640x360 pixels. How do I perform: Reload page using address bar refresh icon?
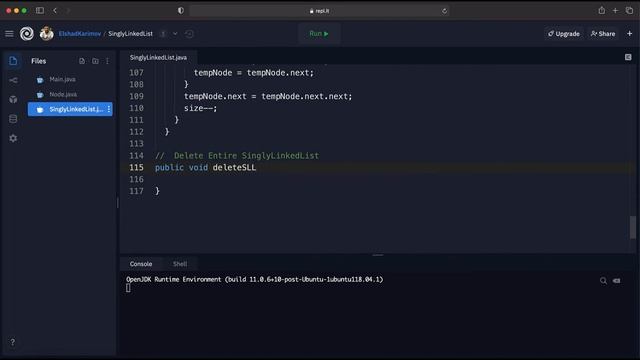pyautogui.click(x=444, y=11)
